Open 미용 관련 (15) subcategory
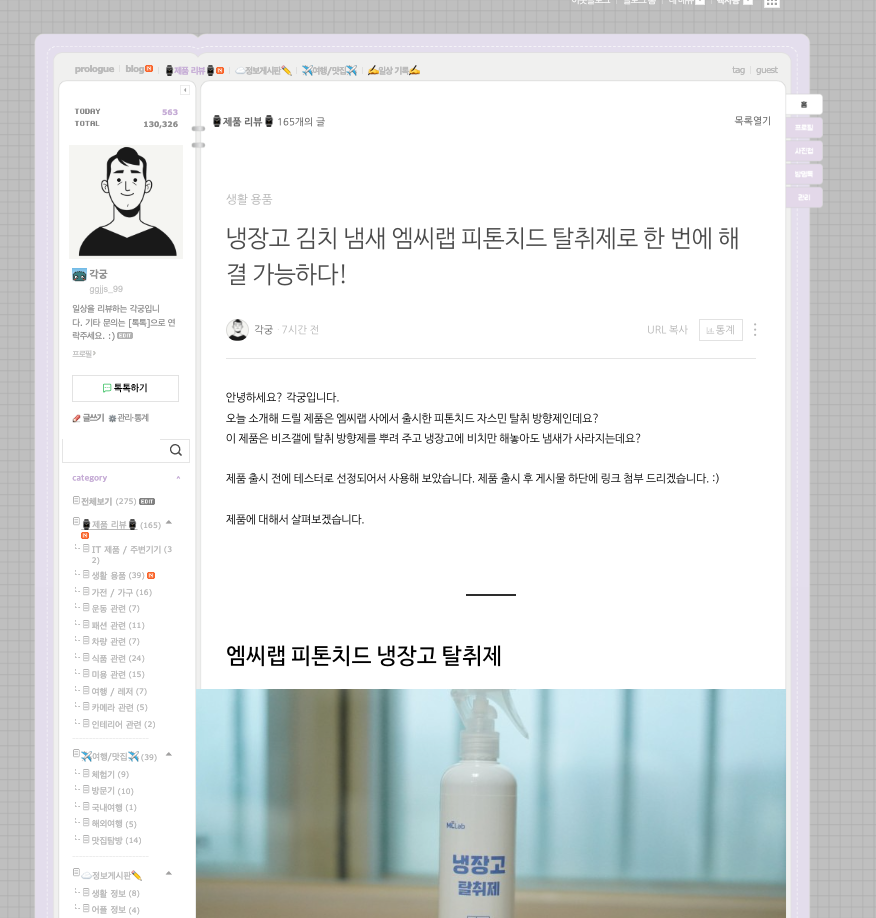This screenshot has width=876, height=918. point(118,674)
